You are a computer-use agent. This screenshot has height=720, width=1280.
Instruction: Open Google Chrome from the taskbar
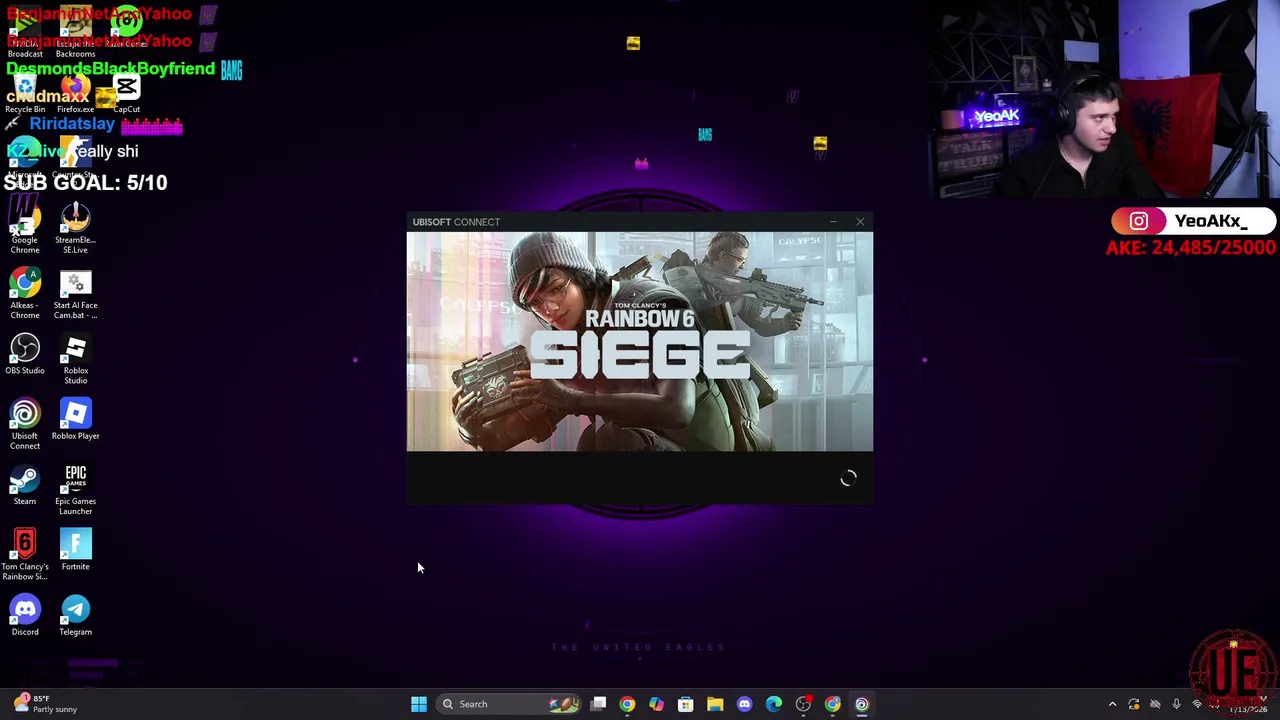[627, 704]
